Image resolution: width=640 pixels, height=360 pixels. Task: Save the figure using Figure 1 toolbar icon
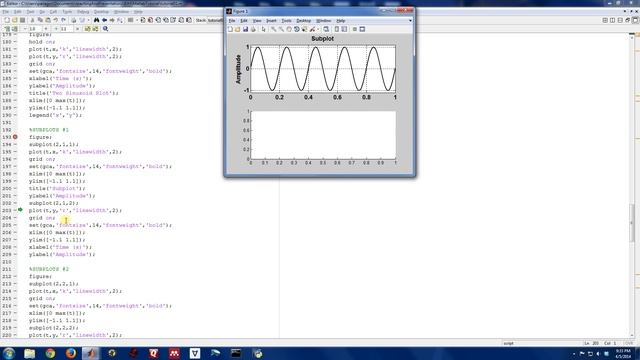(x=245, y=29)
